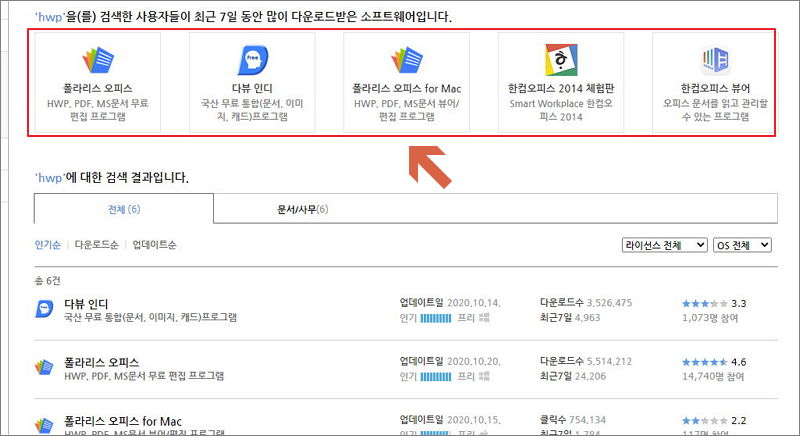Open the 다뷰 인디 card icon

coord(253,60)
